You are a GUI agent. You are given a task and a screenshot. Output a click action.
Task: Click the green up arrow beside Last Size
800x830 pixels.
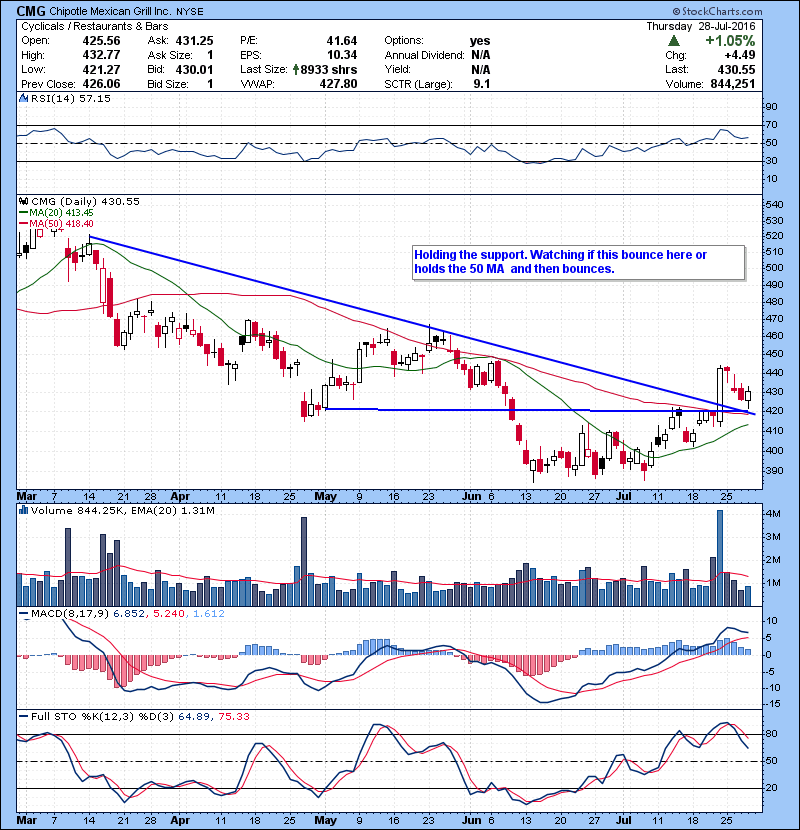pos(295,69)
